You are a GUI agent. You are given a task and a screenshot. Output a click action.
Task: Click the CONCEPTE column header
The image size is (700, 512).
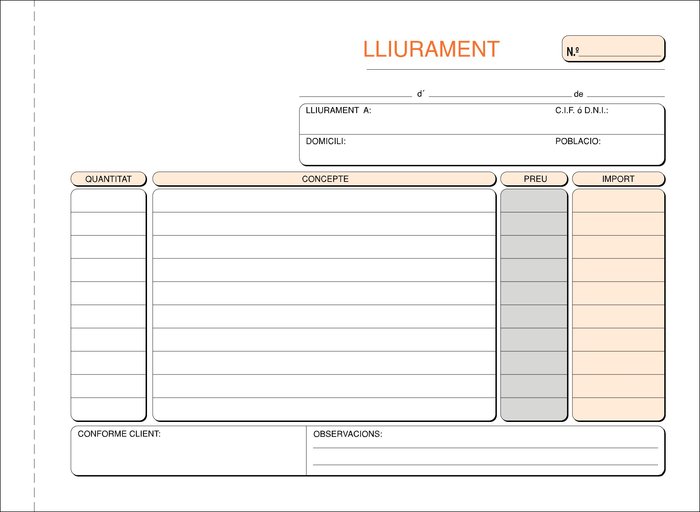[x=324, y=179]
